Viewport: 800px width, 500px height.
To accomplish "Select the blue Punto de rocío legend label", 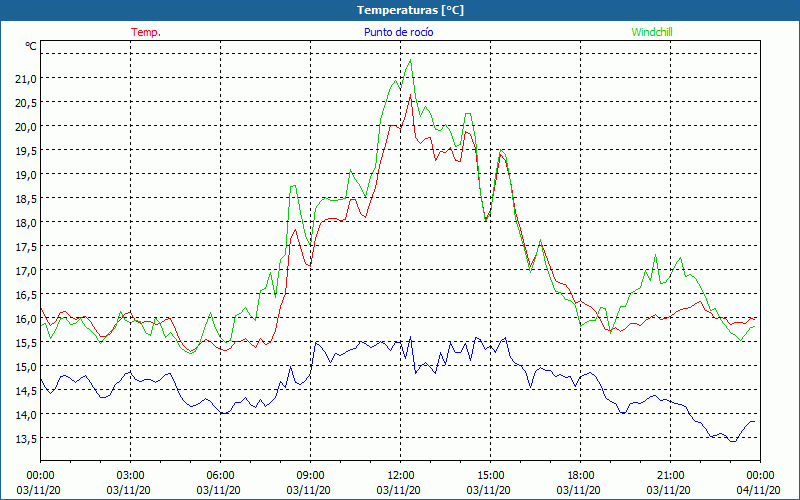I will pos(398,32).
